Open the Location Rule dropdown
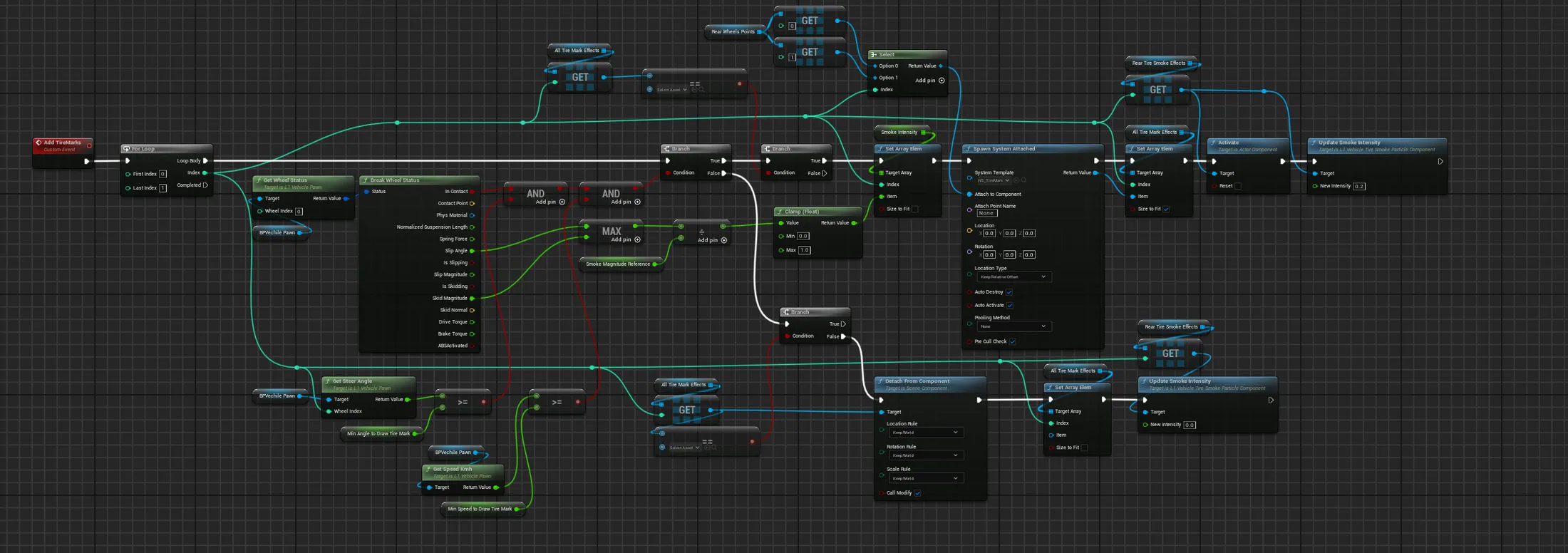Viewport: 1568px width, 553px height. pos(926,433)
